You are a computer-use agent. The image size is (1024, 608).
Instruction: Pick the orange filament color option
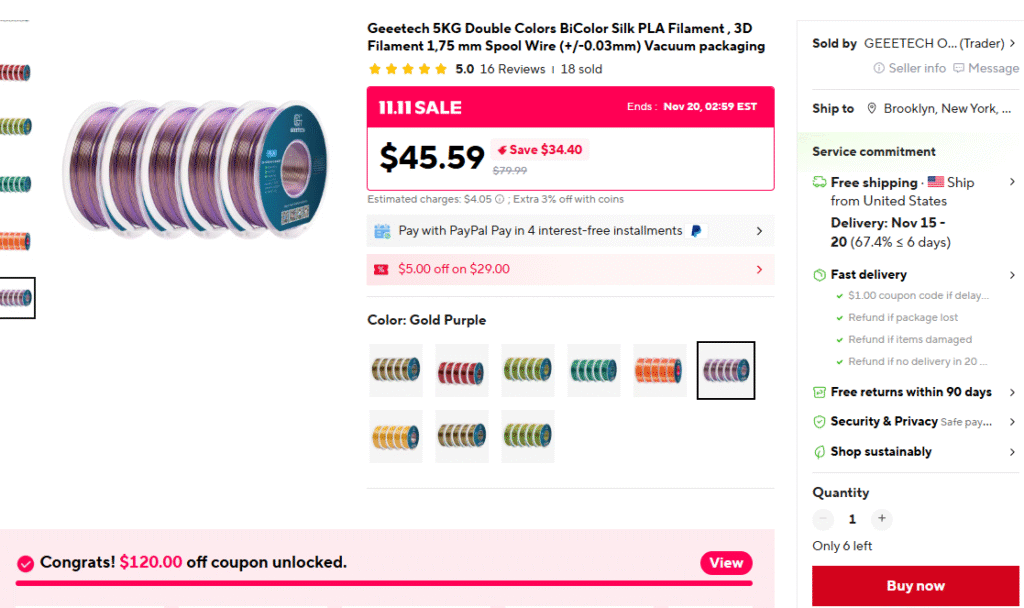660,370
